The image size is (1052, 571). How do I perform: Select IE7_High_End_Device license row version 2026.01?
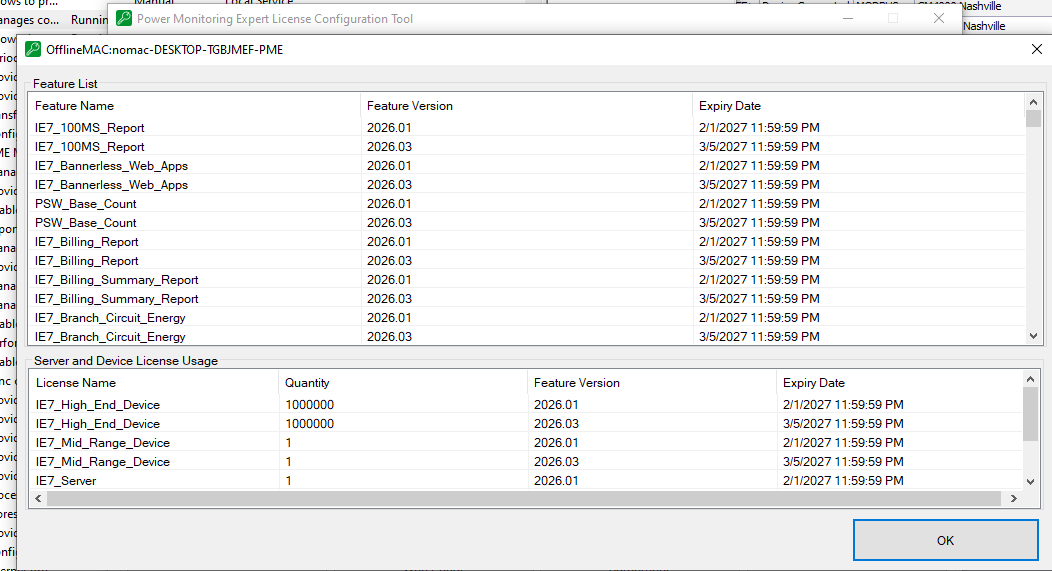pos(526,405)
